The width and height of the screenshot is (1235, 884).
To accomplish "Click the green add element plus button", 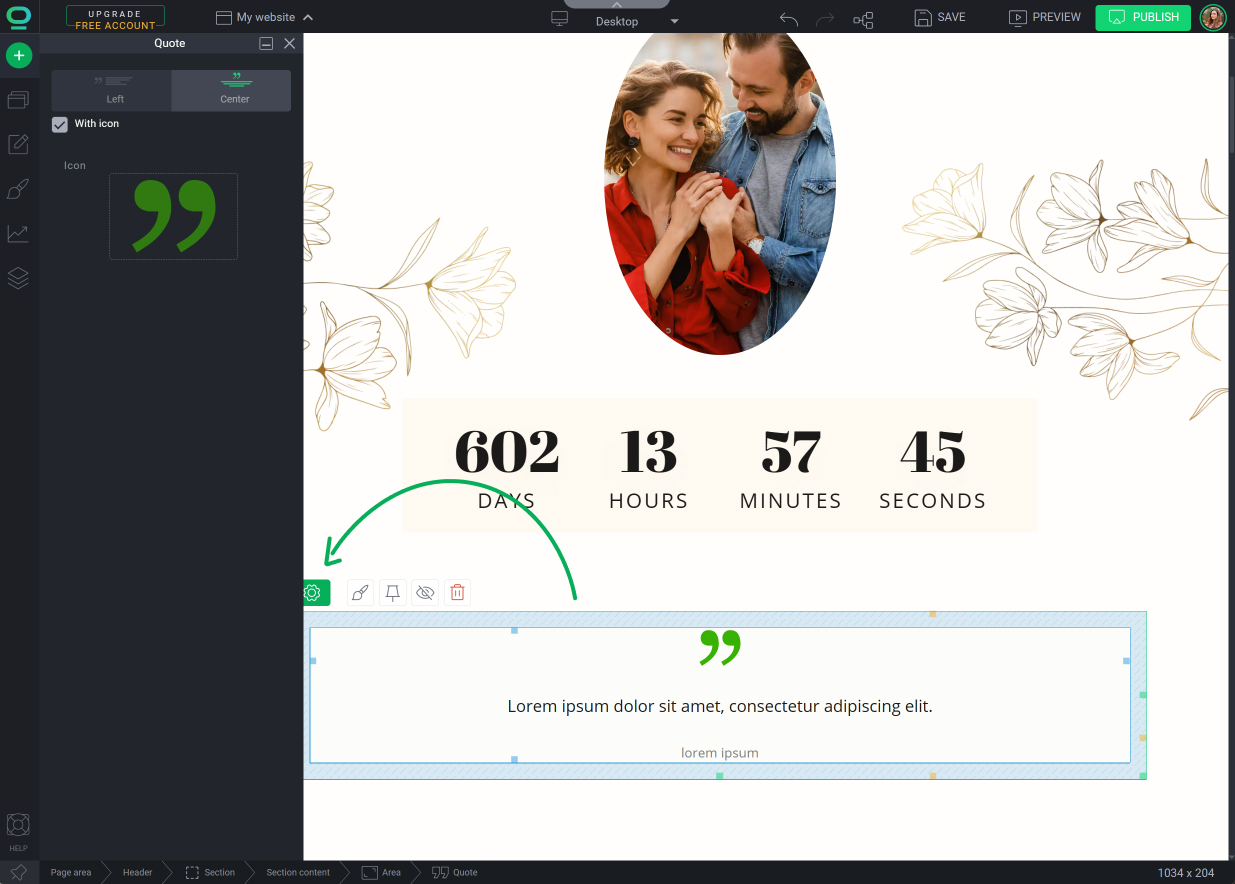I will [x=19, y=55].
